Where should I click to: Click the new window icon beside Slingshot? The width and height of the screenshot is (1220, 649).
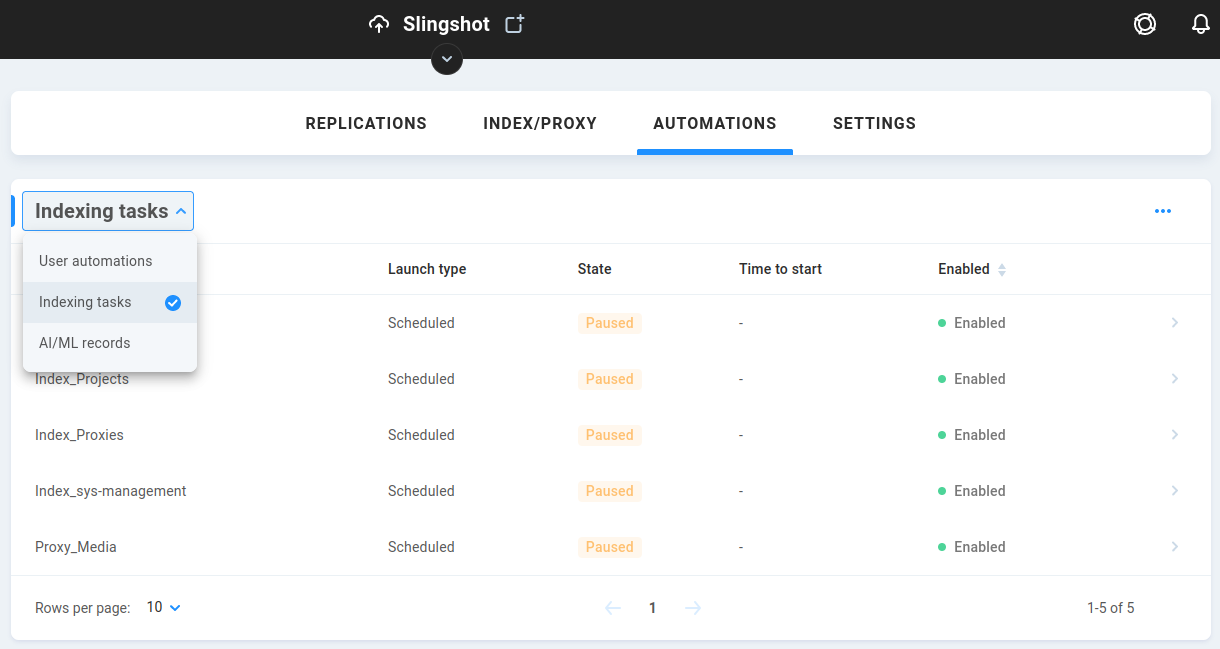coord(514,24)
